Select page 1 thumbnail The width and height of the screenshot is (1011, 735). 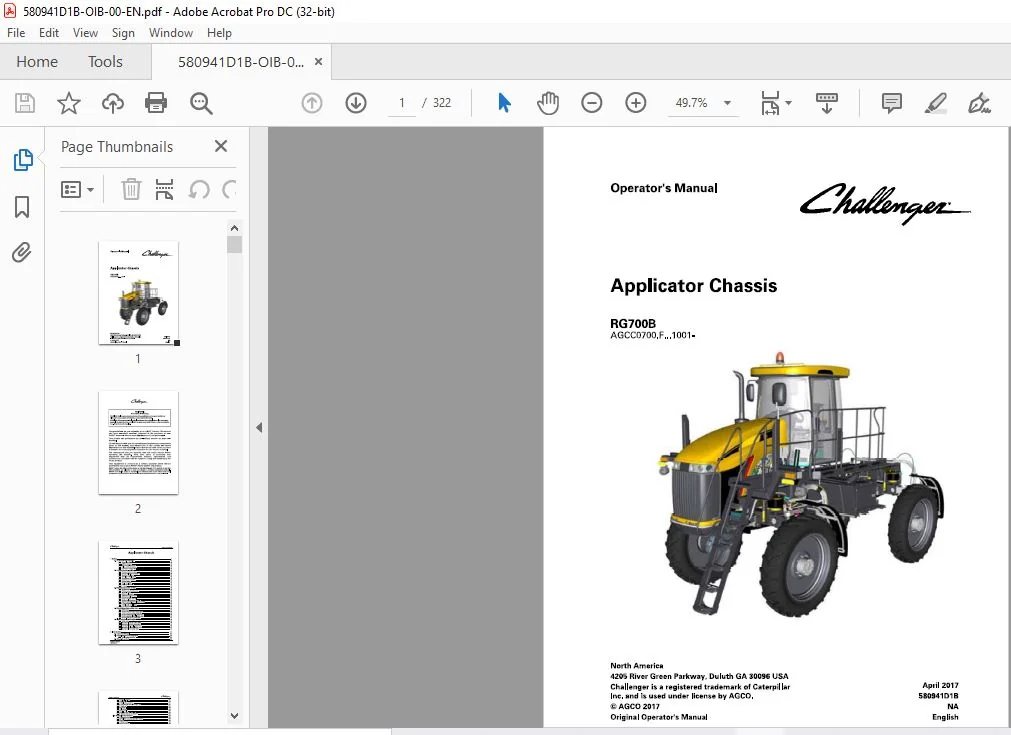click(x=138, y=293)
